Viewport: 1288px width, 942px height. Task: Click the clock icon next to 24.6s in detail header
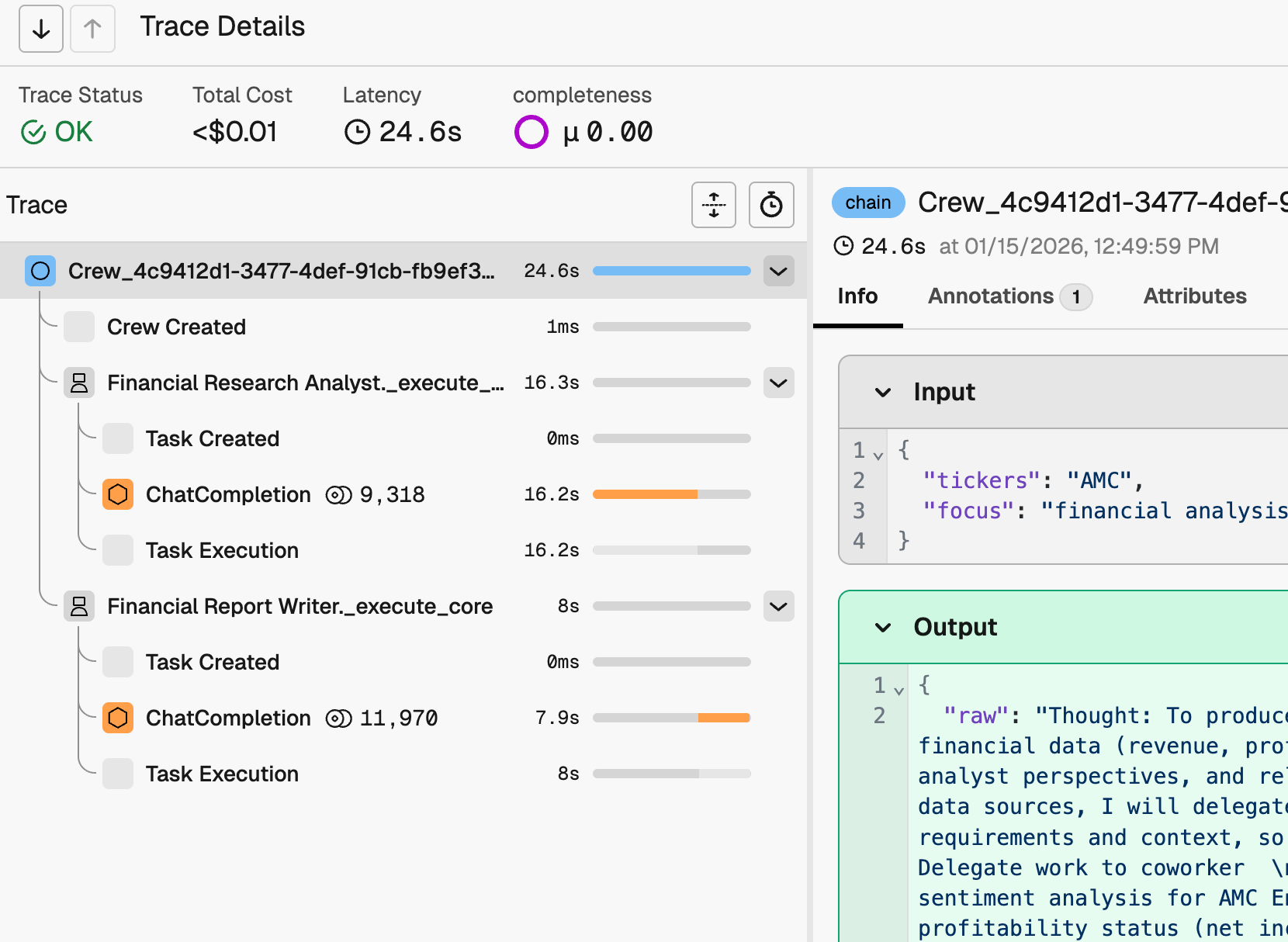coord(843,246)
